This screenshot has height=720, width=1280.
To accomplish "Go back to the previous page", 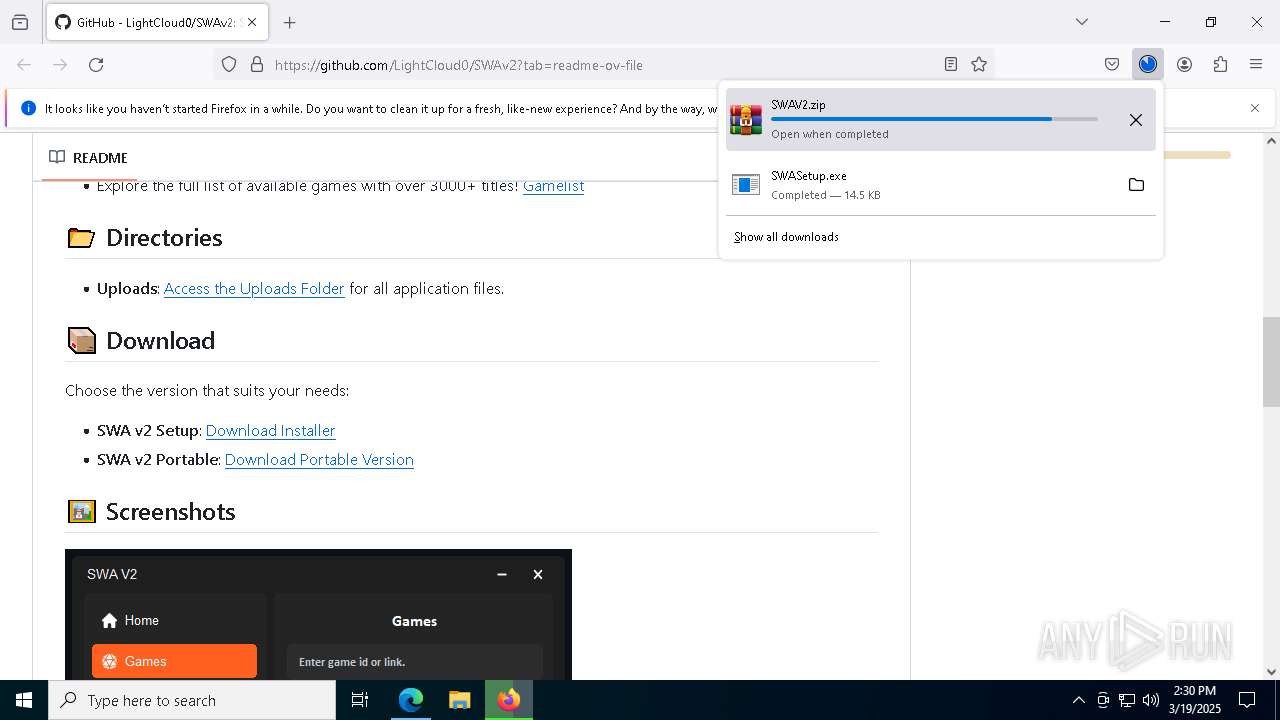I will [24, 64].
